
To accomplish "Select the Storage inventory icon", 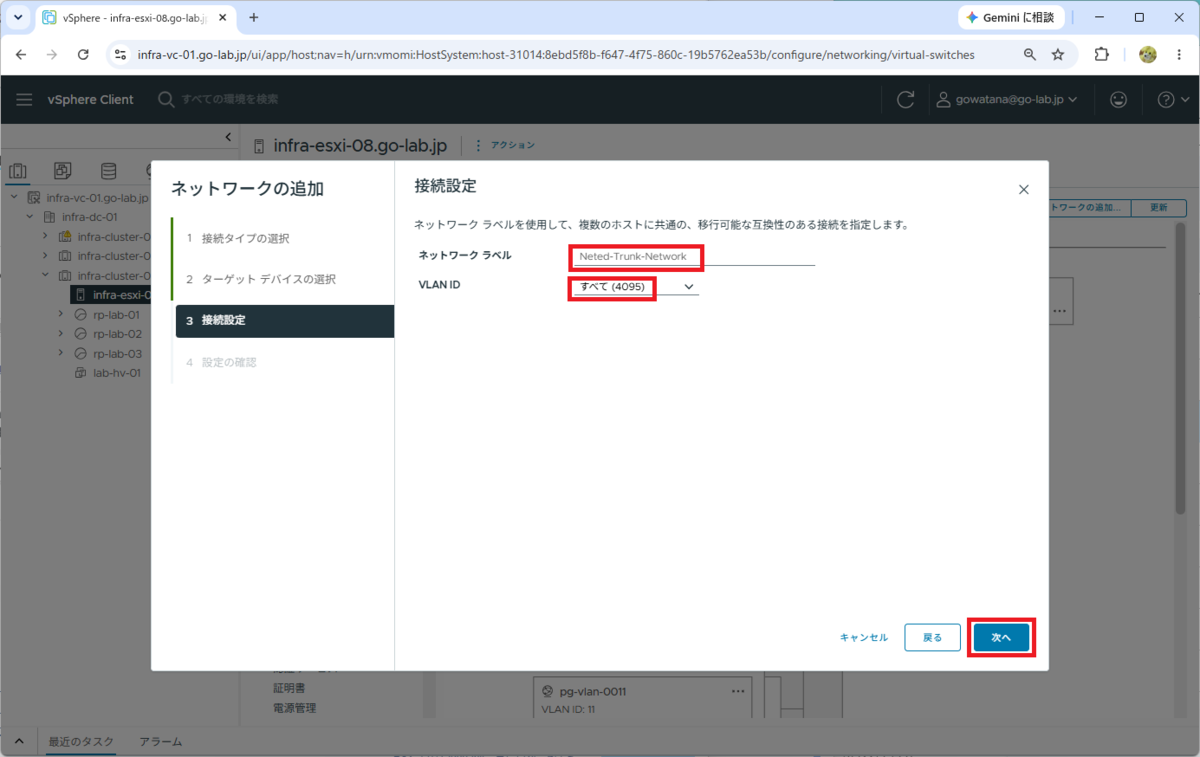I will tap(107, 170).
